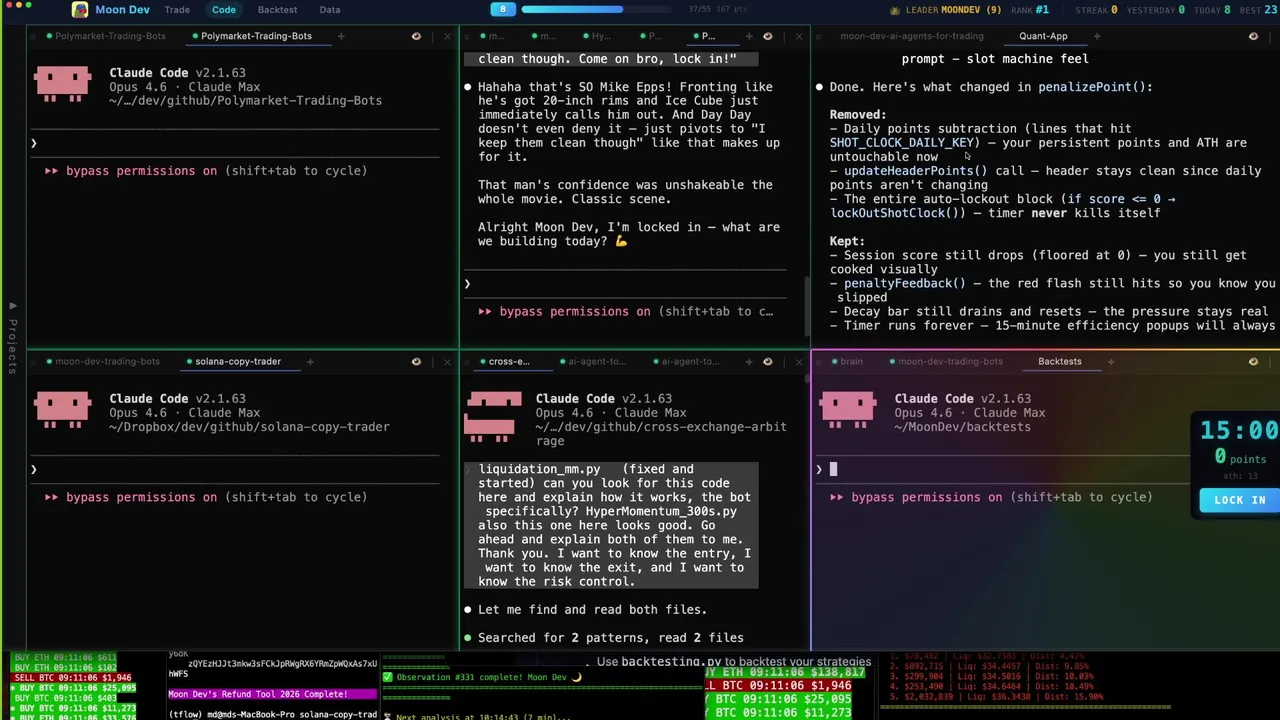
Task: Toggle the eye icon in the cross-exchange-arbitrage pane
Action: pos(767,361)
